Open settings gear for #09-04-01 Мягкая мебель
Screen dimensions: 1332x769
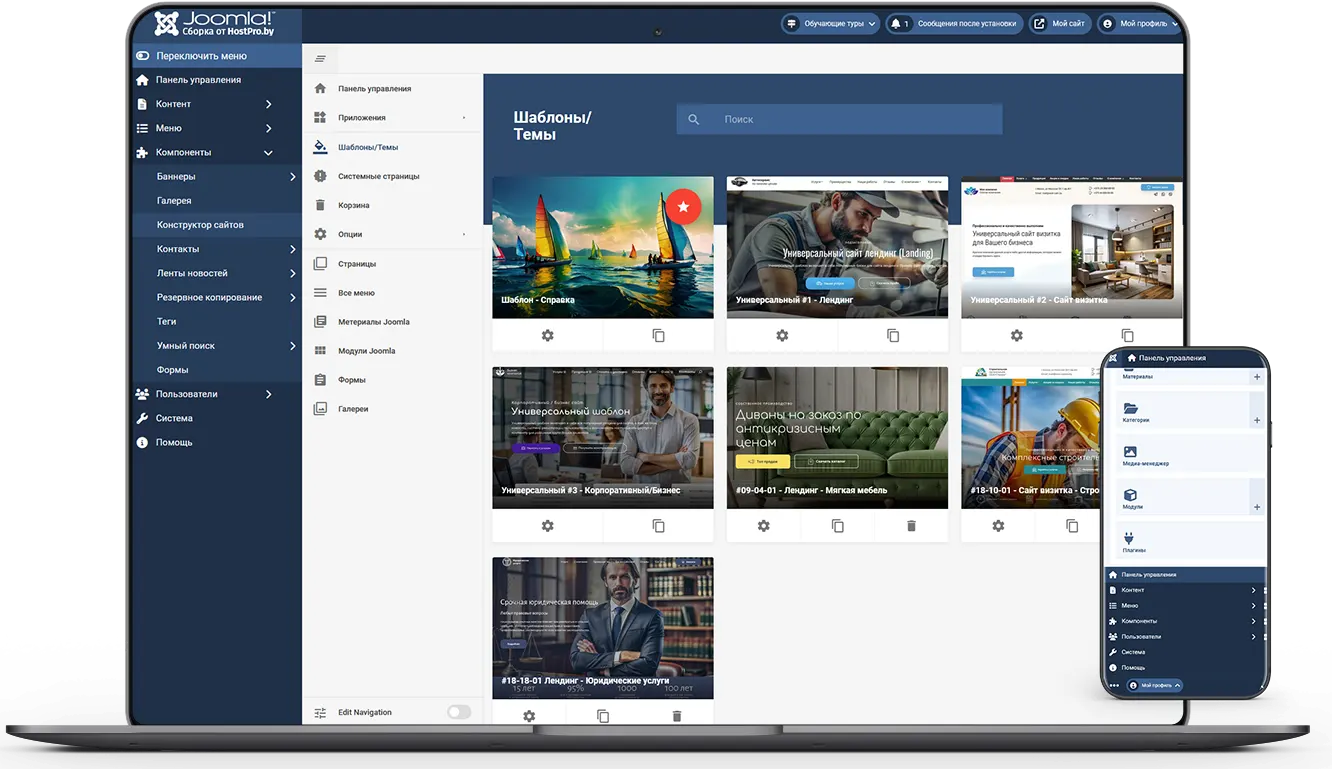click(764, 526)
